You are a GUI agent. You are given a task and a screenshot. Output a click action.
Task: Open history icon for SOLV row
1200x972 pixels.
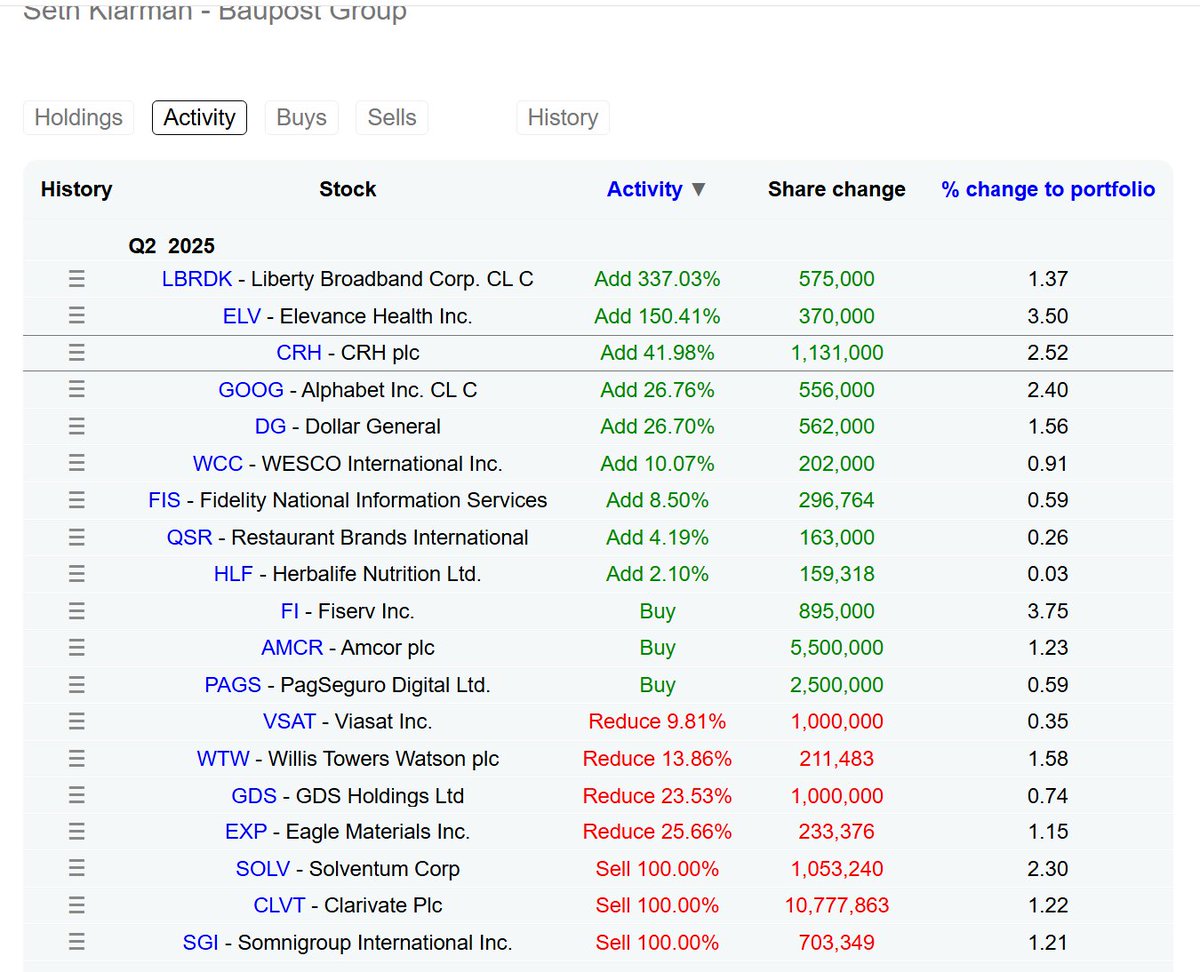coord(77,869)
